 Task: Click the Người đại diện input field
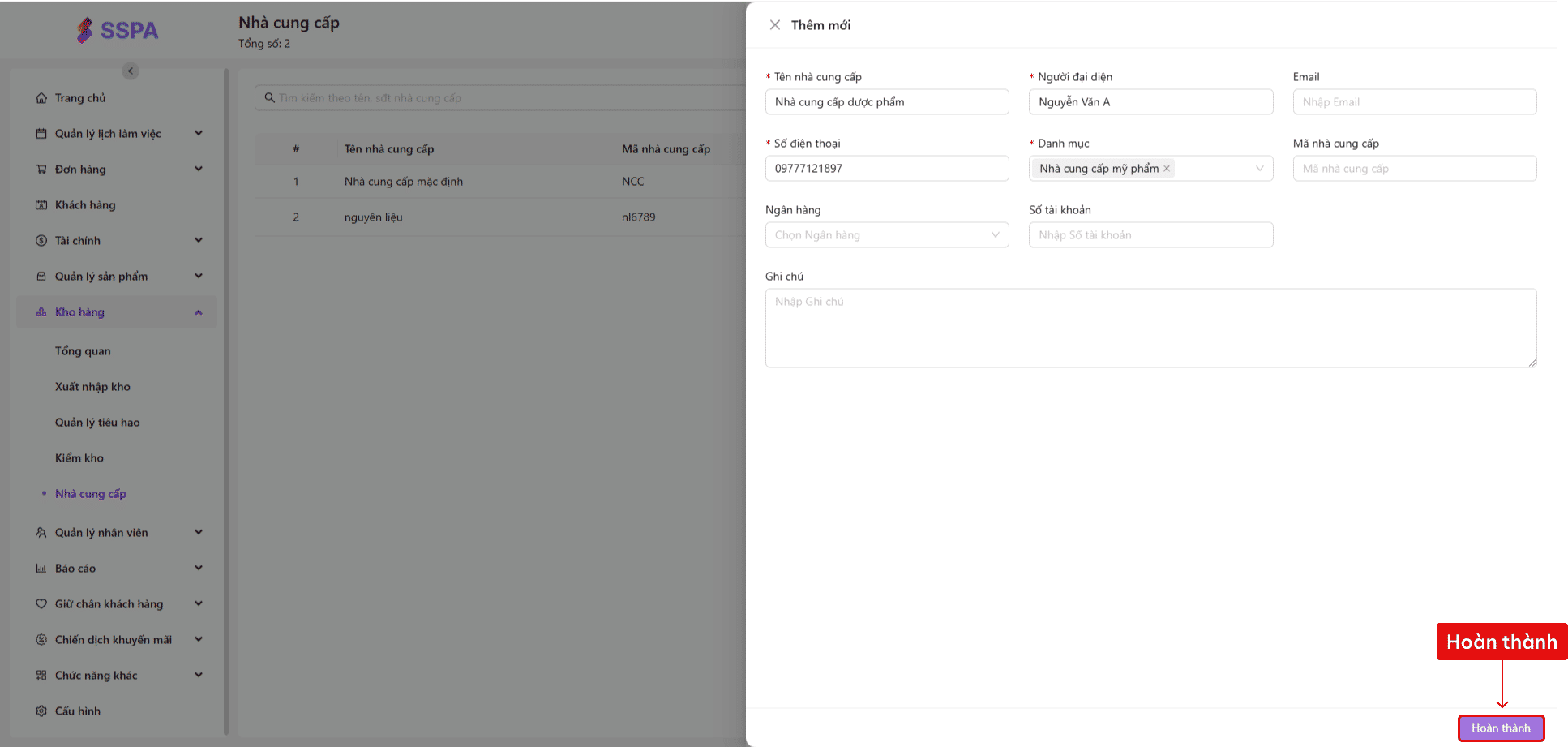coord(1150,102)
